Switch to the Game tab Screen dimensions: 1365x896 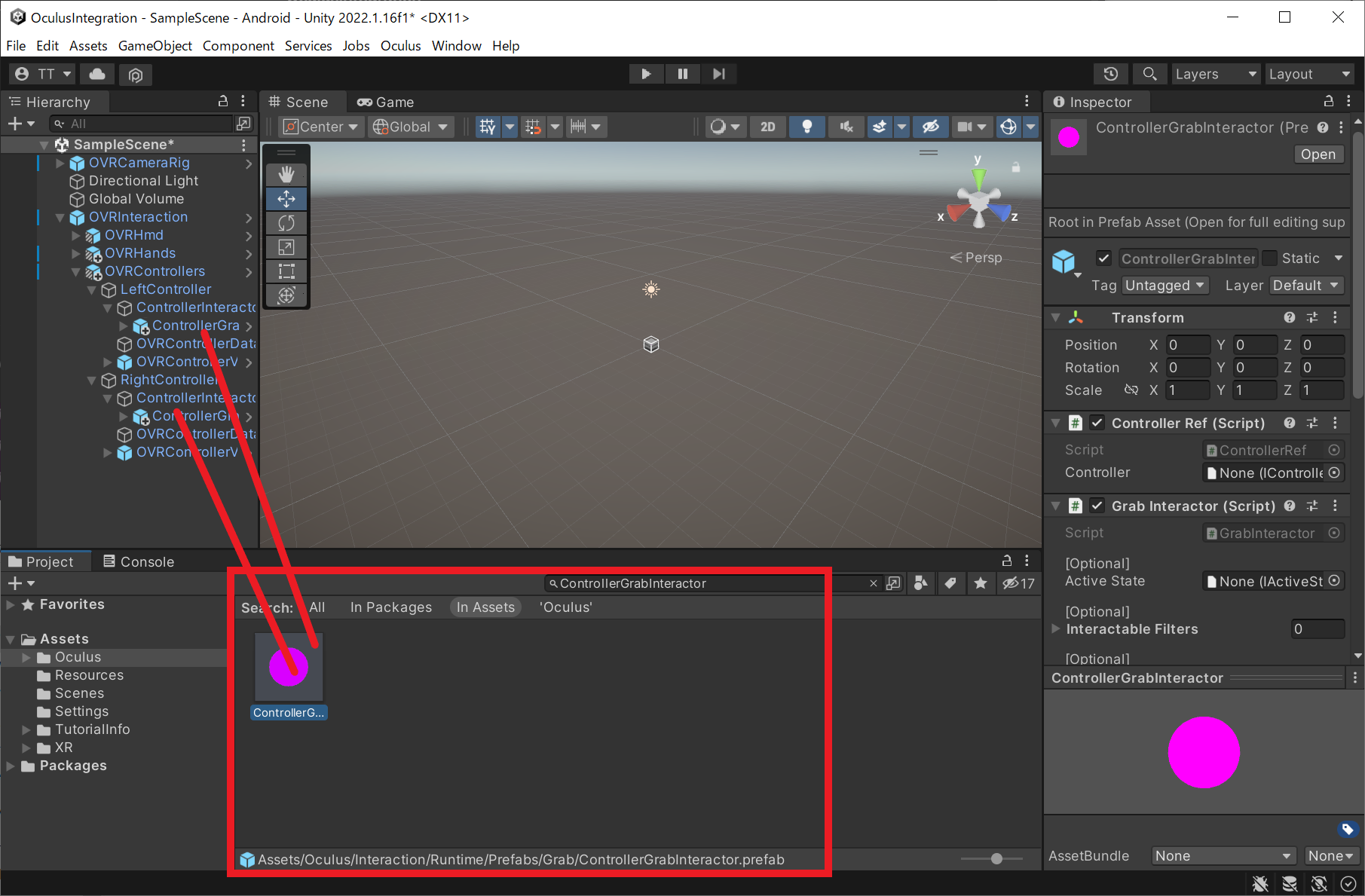pyautogui.click(x=384, y=102)
